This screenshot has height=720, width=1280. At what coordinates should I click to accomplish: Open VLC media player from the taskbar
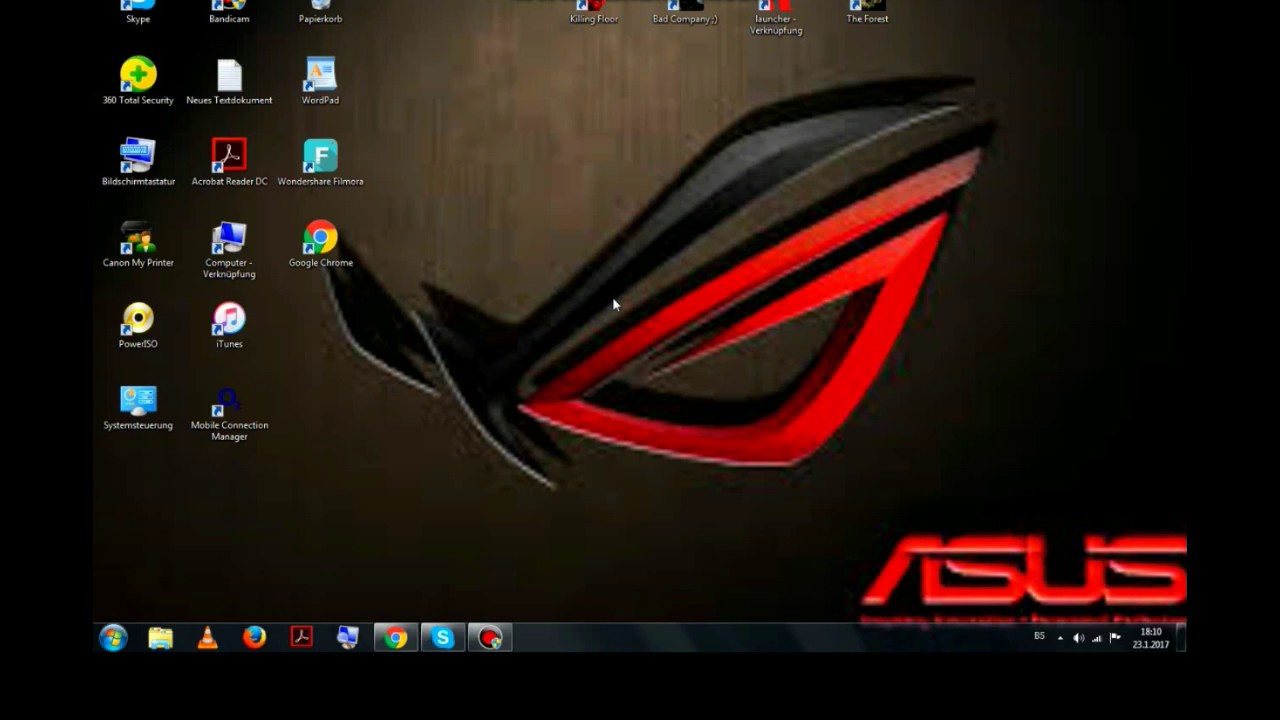point(207,638)
